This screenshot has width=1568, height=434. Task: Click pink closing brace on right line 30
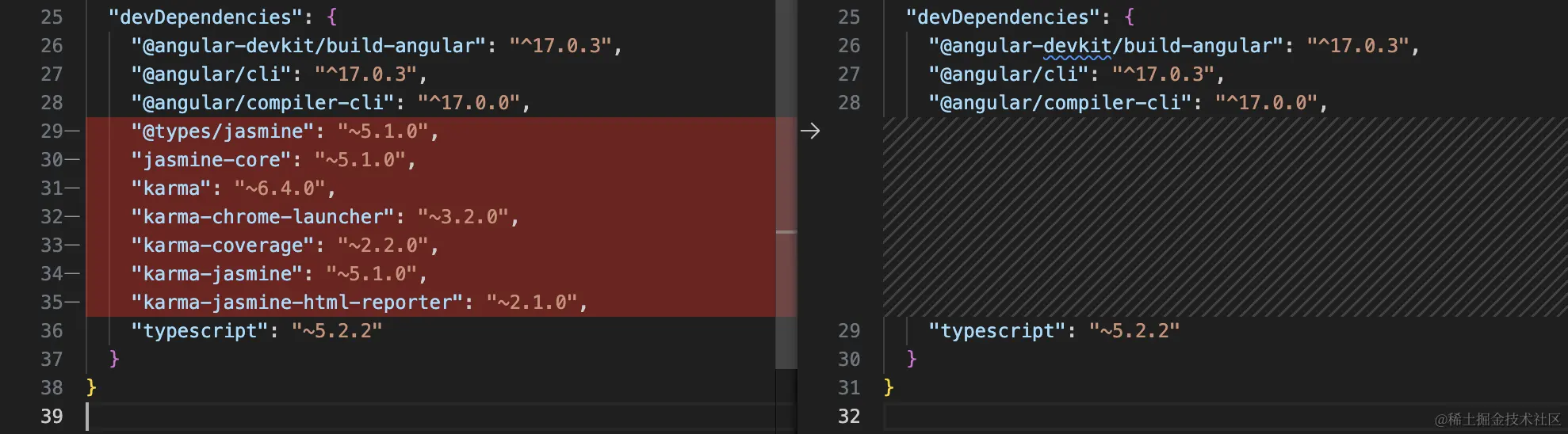(x=912, y=359)
